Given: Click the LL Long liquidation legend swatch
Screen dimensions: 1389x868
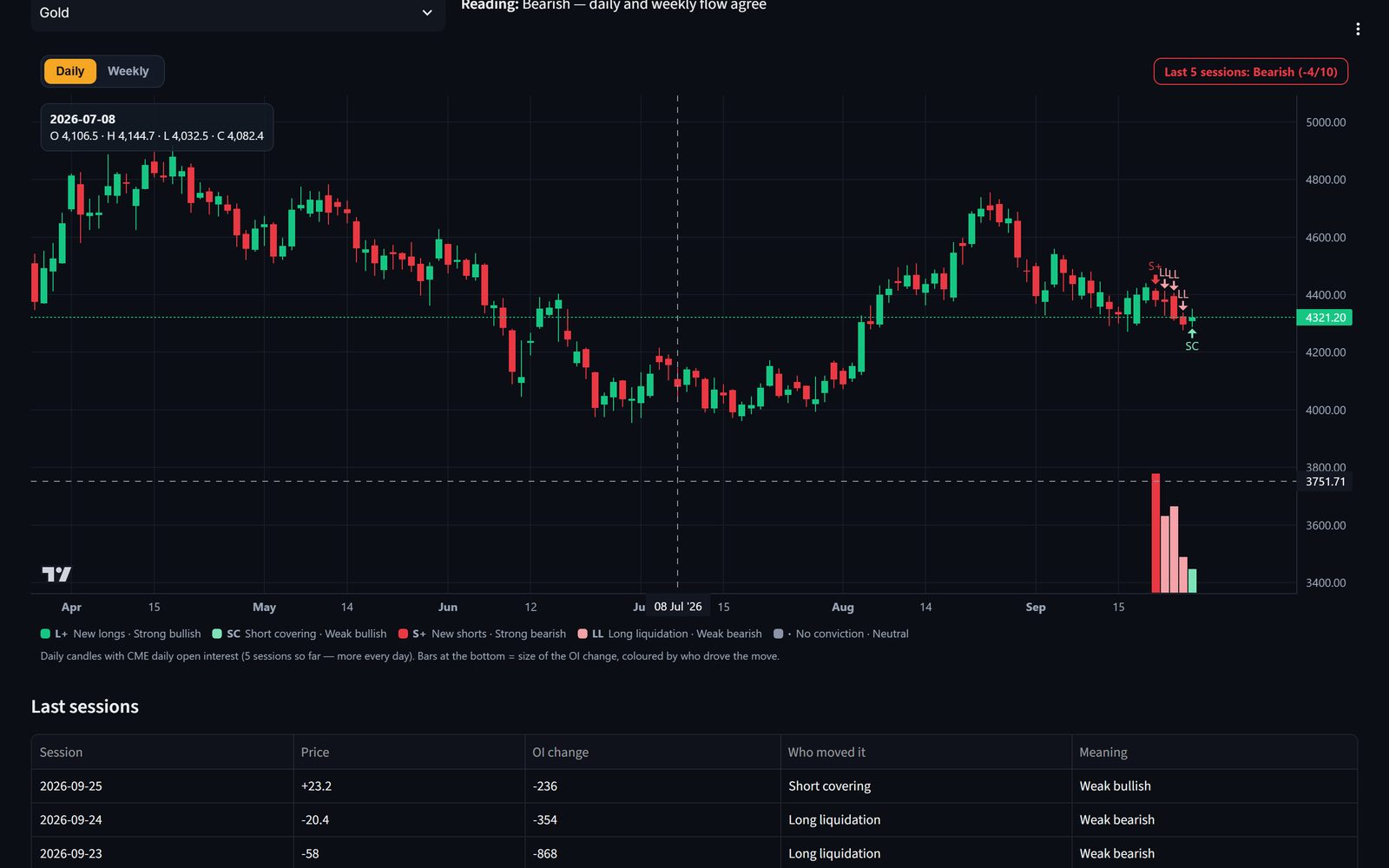Looking at the screenshot, I should (583, 634).
